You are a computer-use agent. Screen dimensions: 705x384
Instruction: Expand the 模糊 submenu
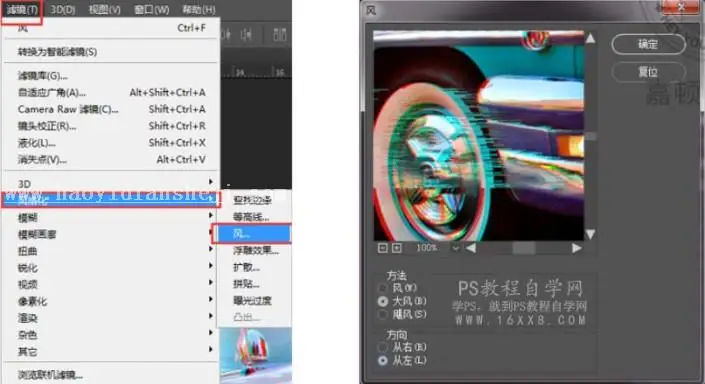click(110, 218)
